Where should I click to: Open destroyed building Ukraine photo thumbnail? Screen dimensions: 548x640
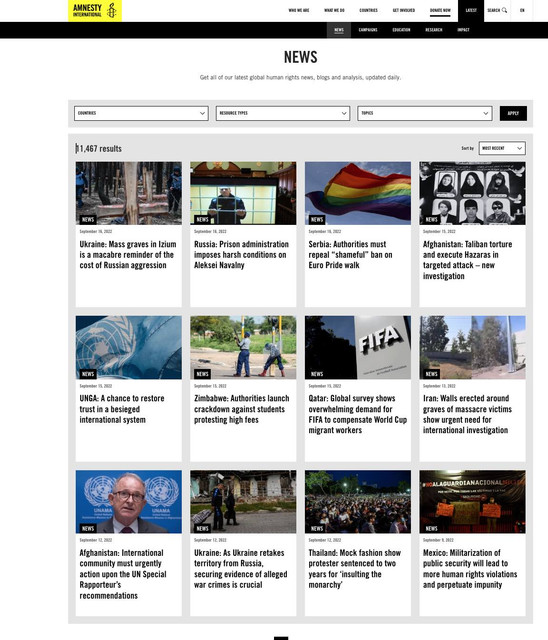[243, 502]
